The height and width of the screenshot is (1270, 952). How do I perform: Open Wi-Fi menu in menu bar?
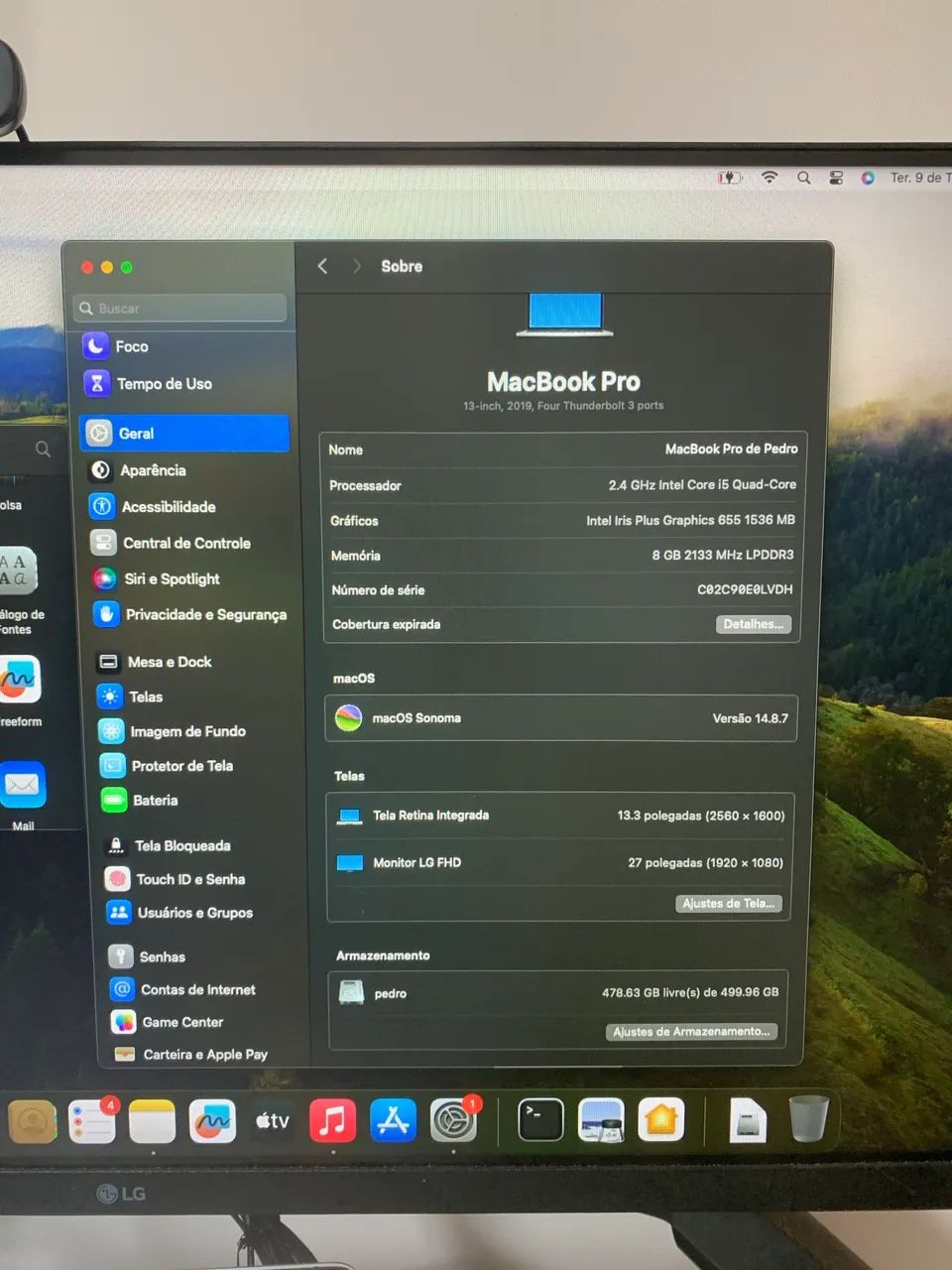point(770,178)
